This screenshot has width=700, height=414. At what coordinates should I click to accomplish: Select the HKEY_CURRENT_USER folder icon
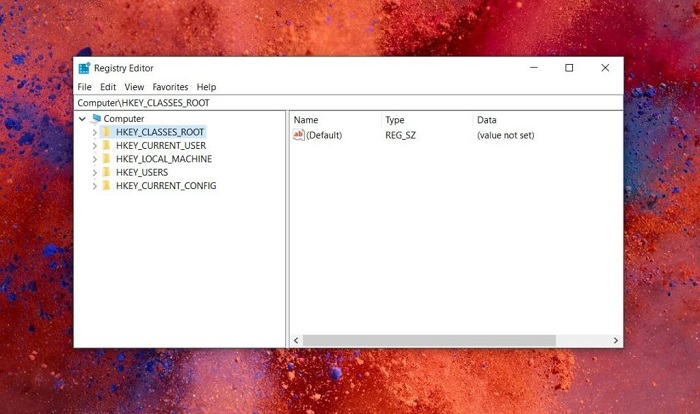click(106, 146)
